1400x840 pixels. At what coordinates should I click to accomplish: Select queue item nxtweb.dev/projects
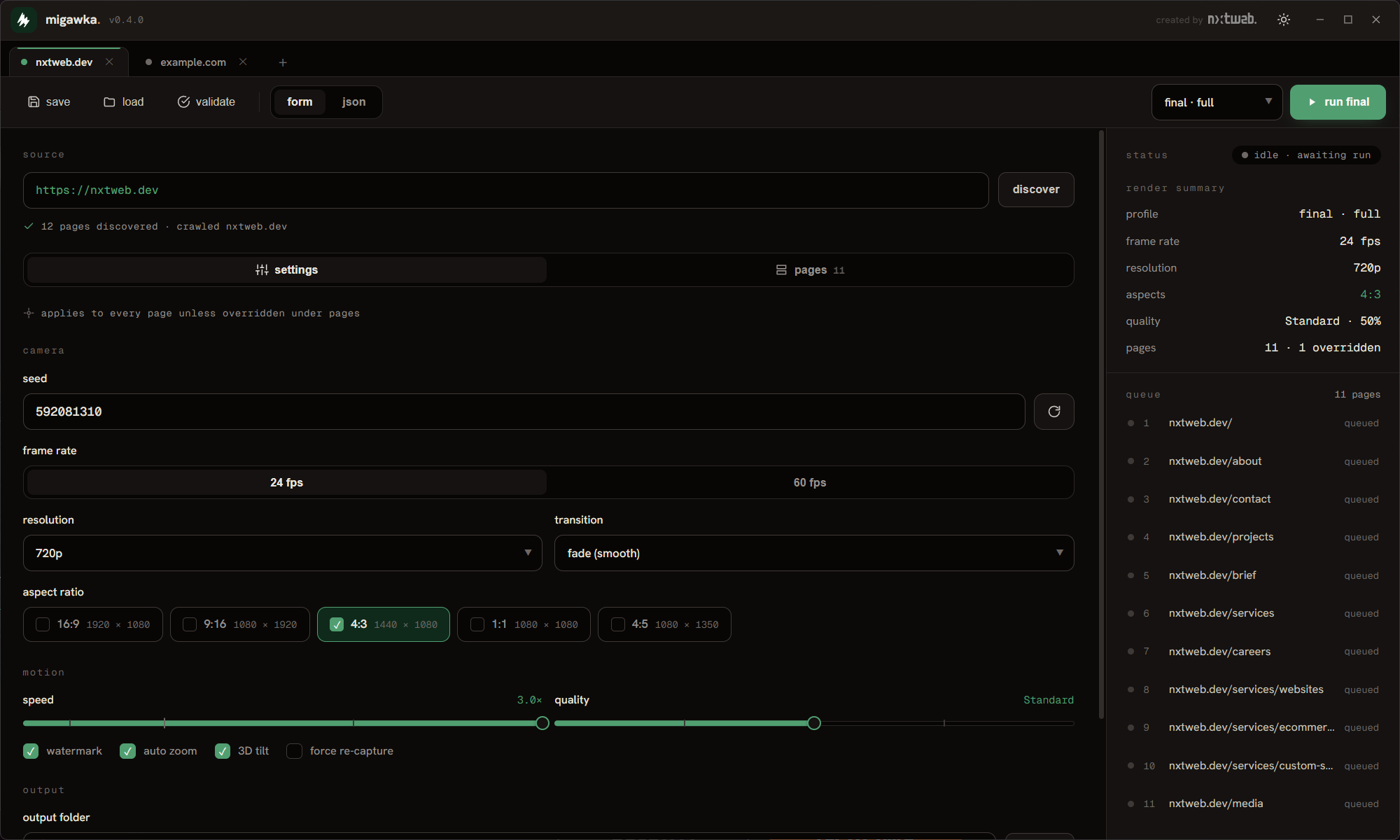[1253, 537]
